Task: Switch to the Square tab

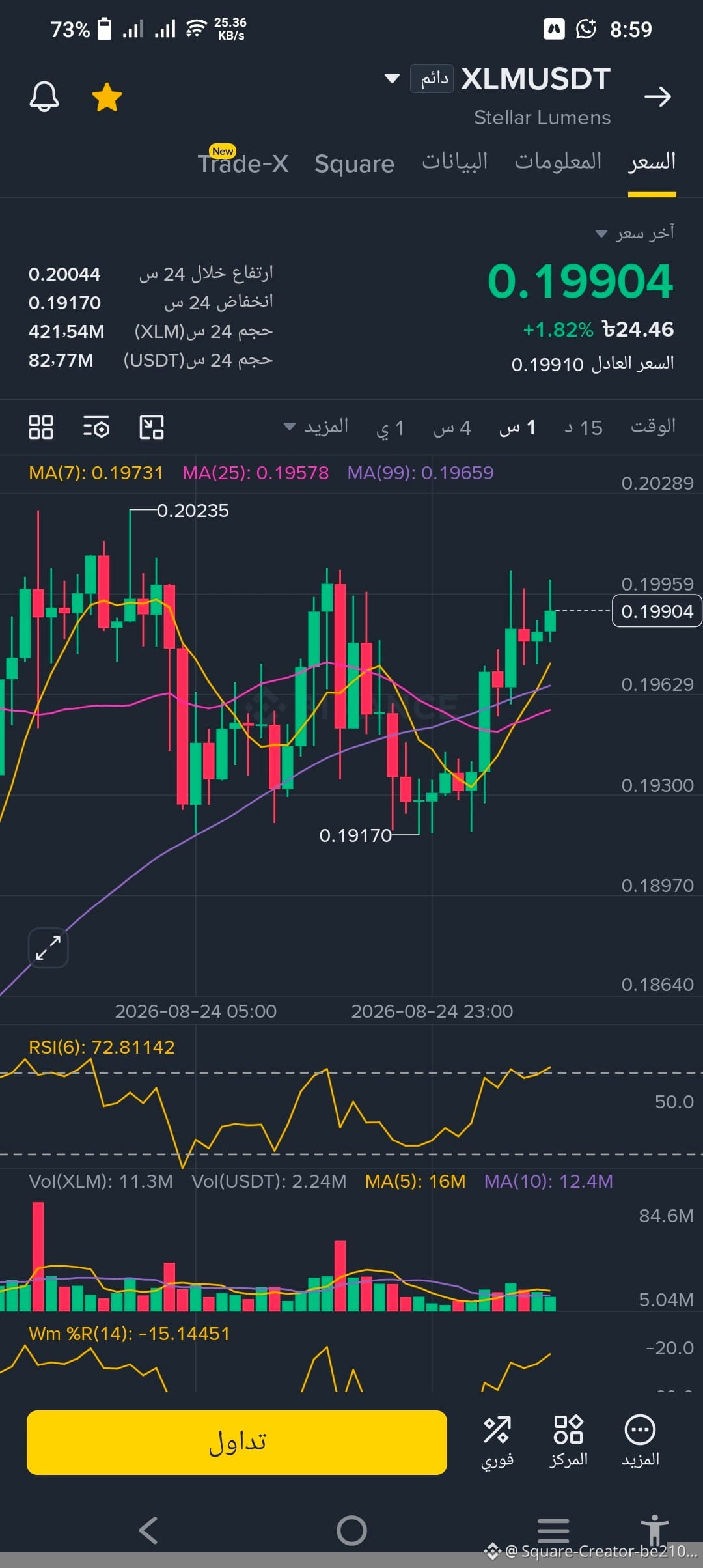Action: (x=354, y=164)
